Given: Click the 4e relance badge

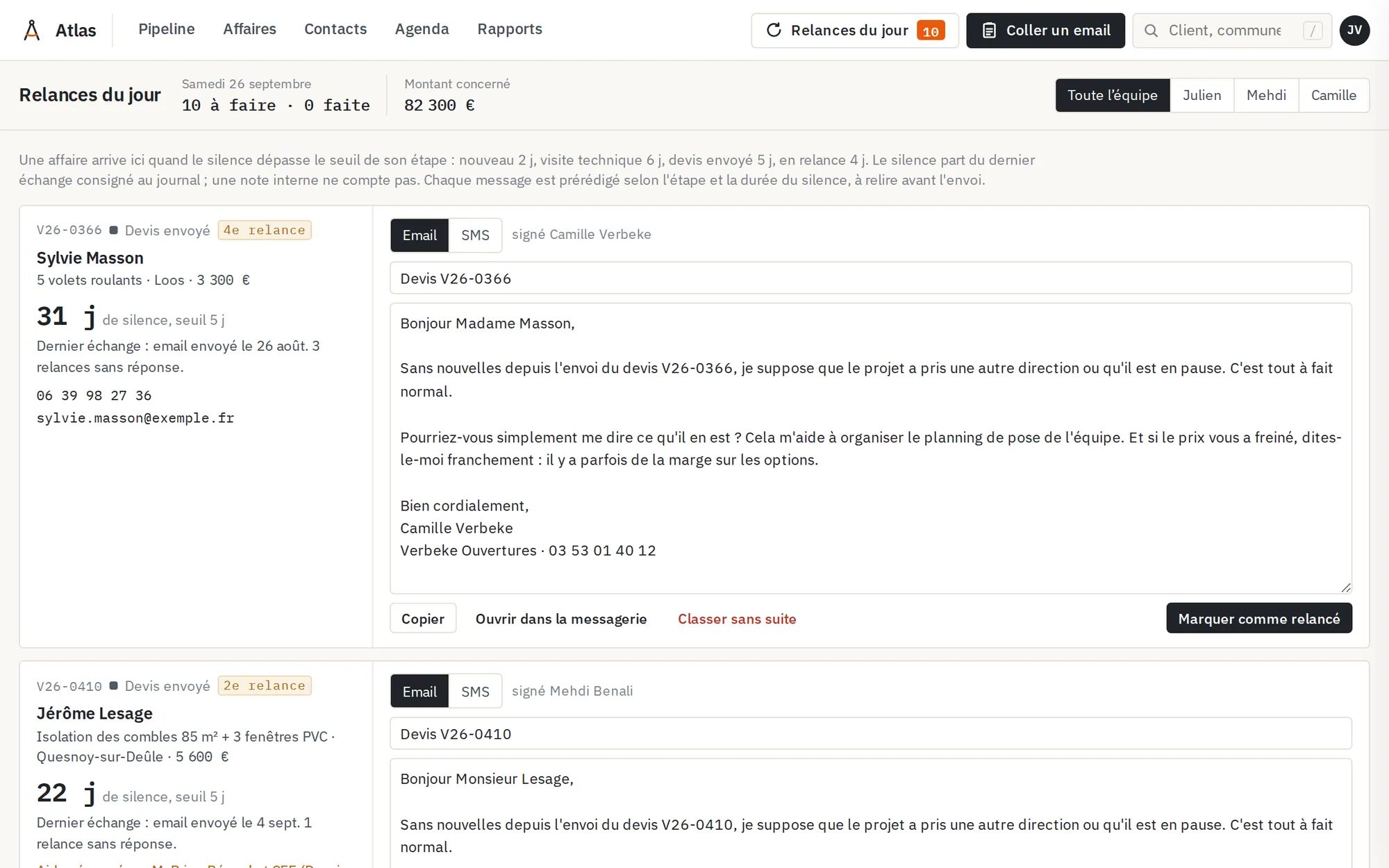Looking at the screenshot, I should (265, 231).
